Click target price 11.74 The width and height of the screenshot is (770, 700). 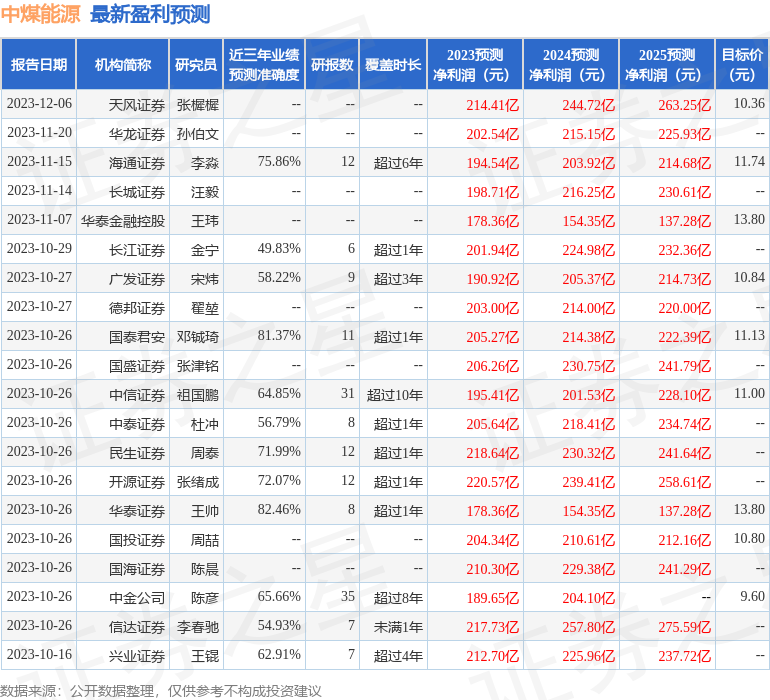tap(749, 162)
